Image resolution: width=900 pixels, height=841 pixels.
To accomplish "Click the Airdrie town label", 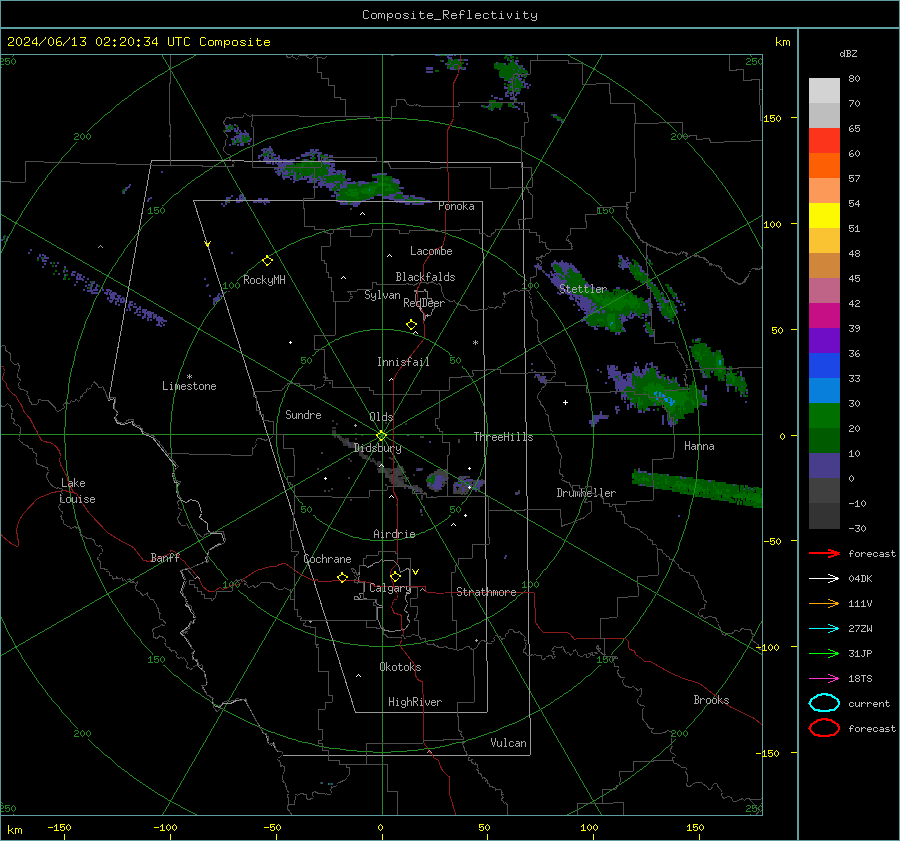I will tap(394, 534).
